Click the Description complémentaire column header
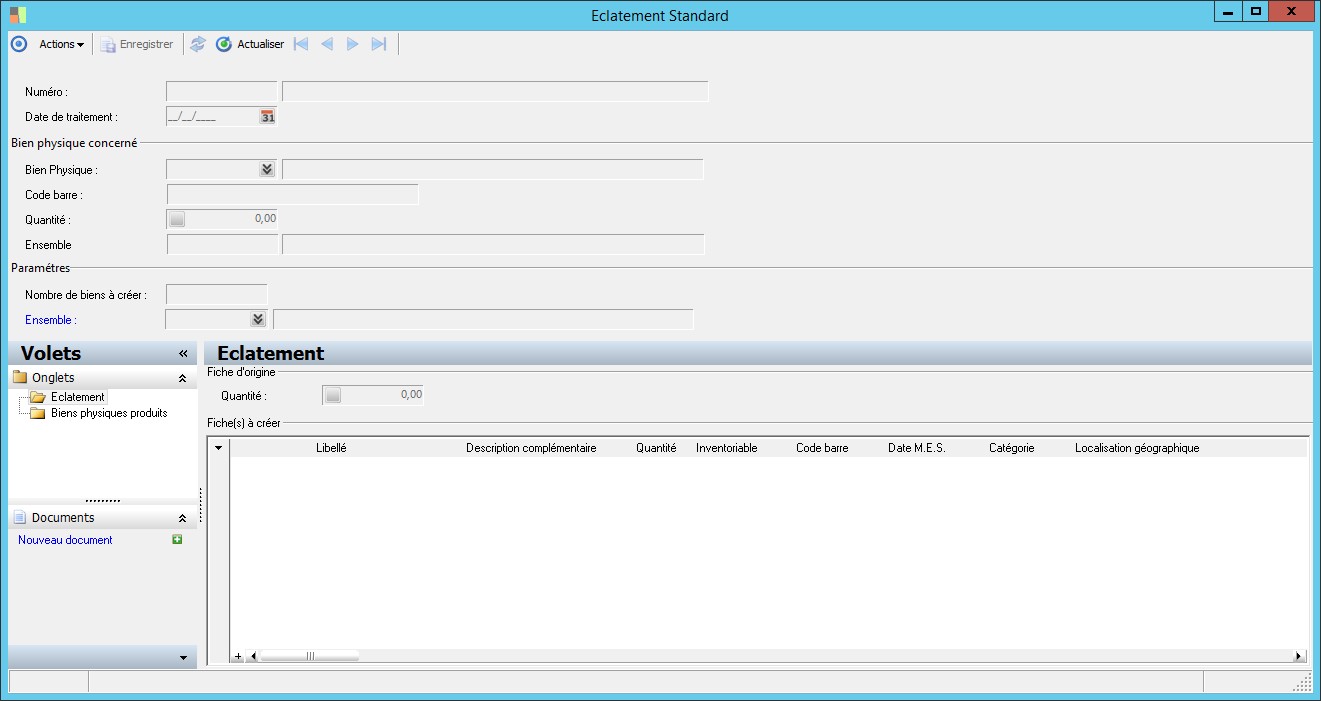Screen dimensions: 1321x701 click(531, 448)
